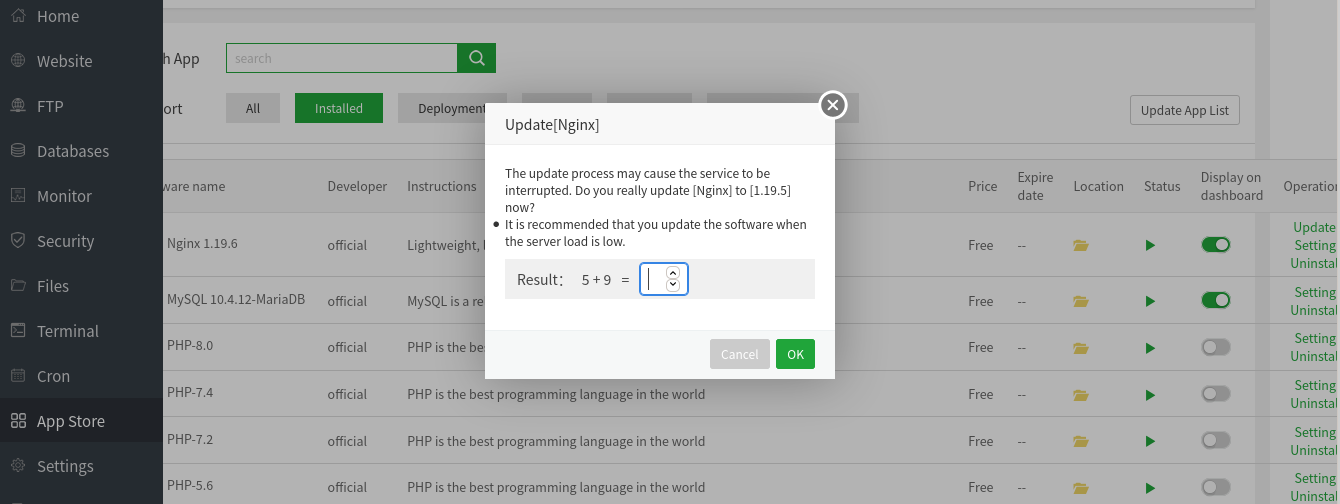Click PHP-7.2 status play icon

[x=1150, y=441]
